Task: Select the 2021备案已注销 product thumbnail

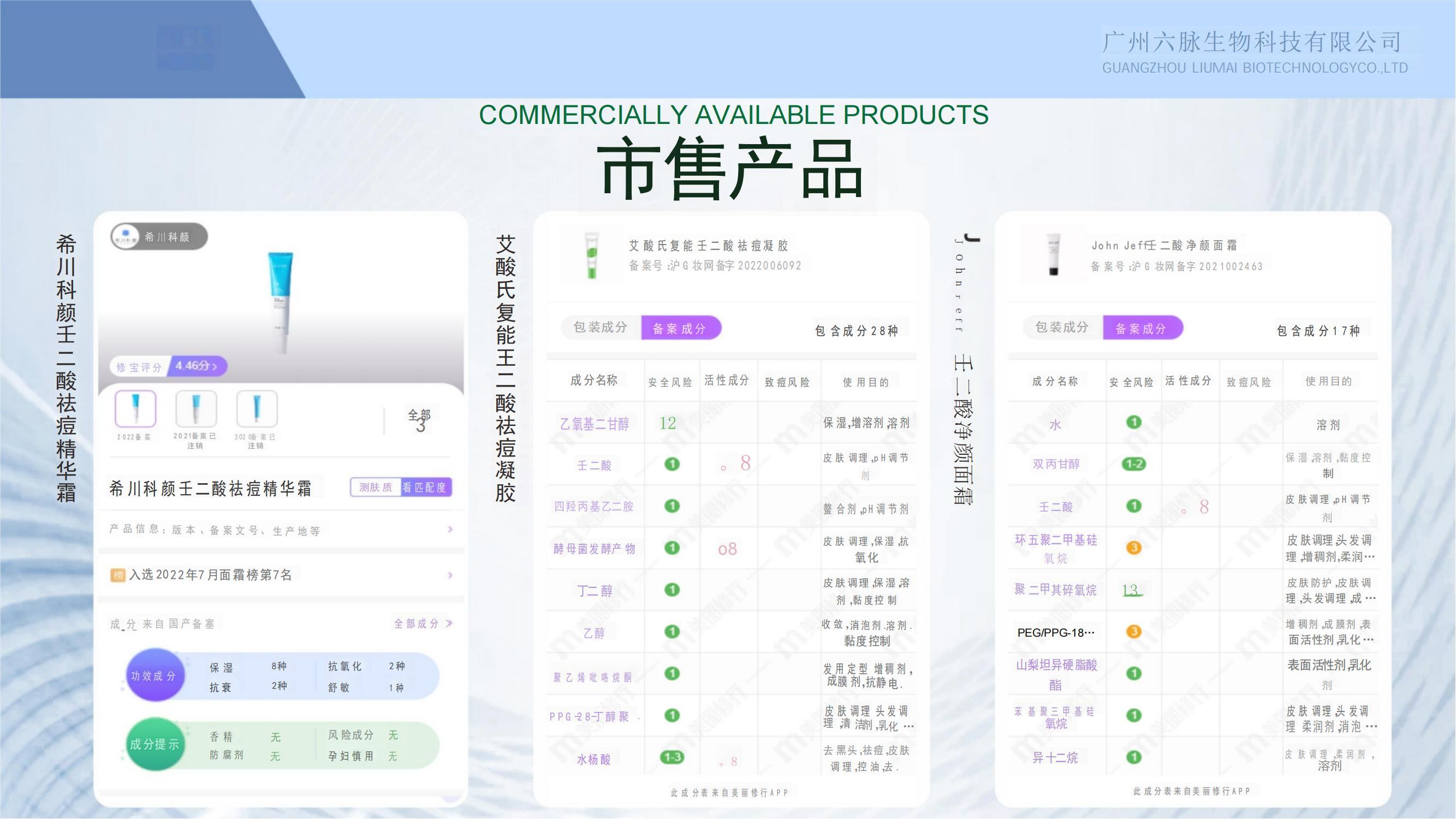Action: coord(195,408)
